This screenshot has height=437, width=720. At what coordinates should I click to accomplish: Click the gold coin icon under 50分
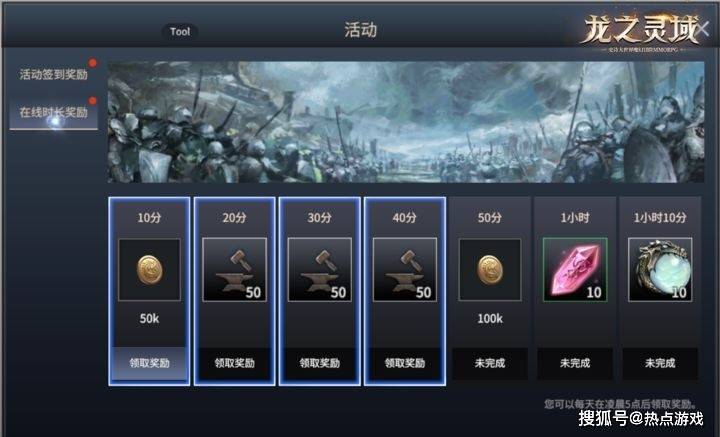click(490, 269)
